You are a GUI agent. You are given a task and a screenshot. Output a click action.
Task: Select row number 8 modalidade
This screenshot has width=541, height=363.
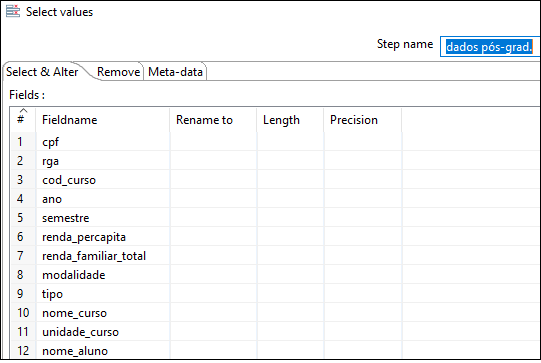[275, 275]
